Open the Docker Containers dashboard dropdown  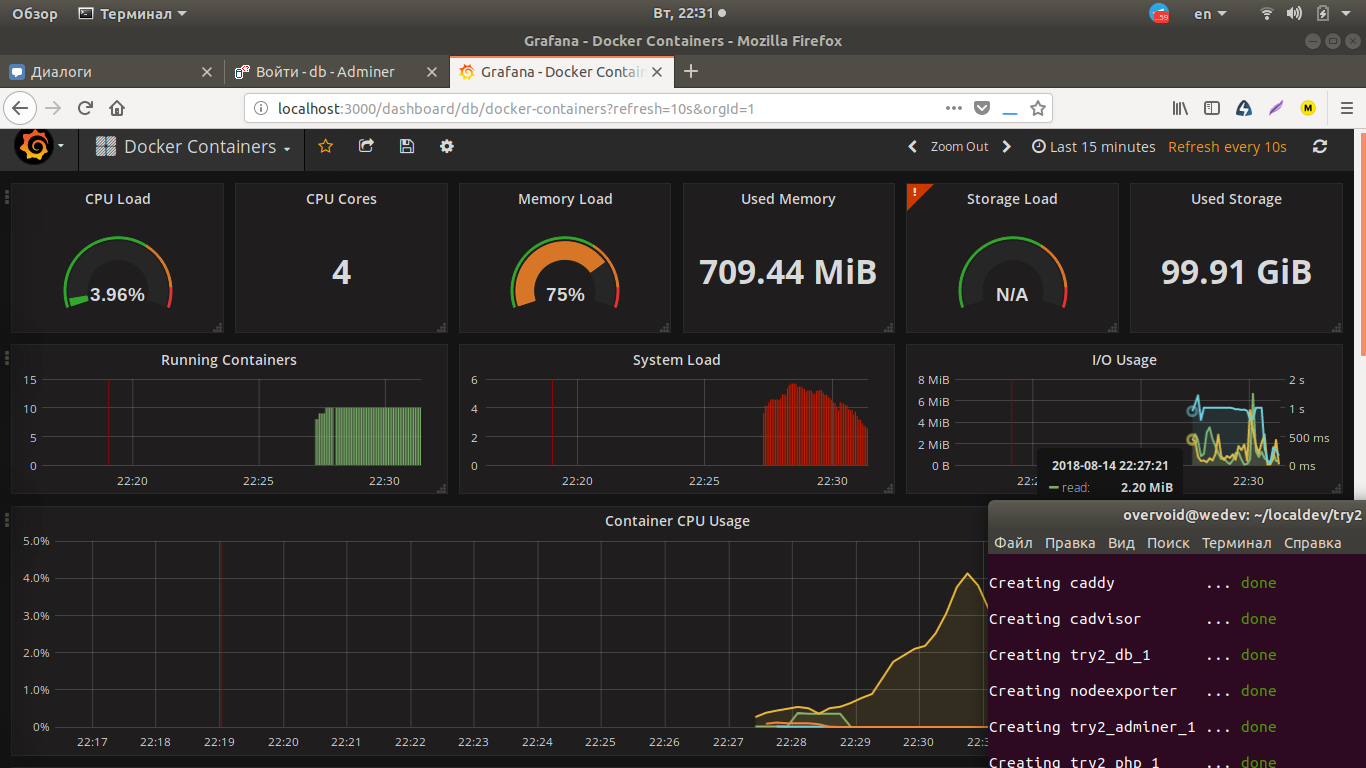click(193, 147)
